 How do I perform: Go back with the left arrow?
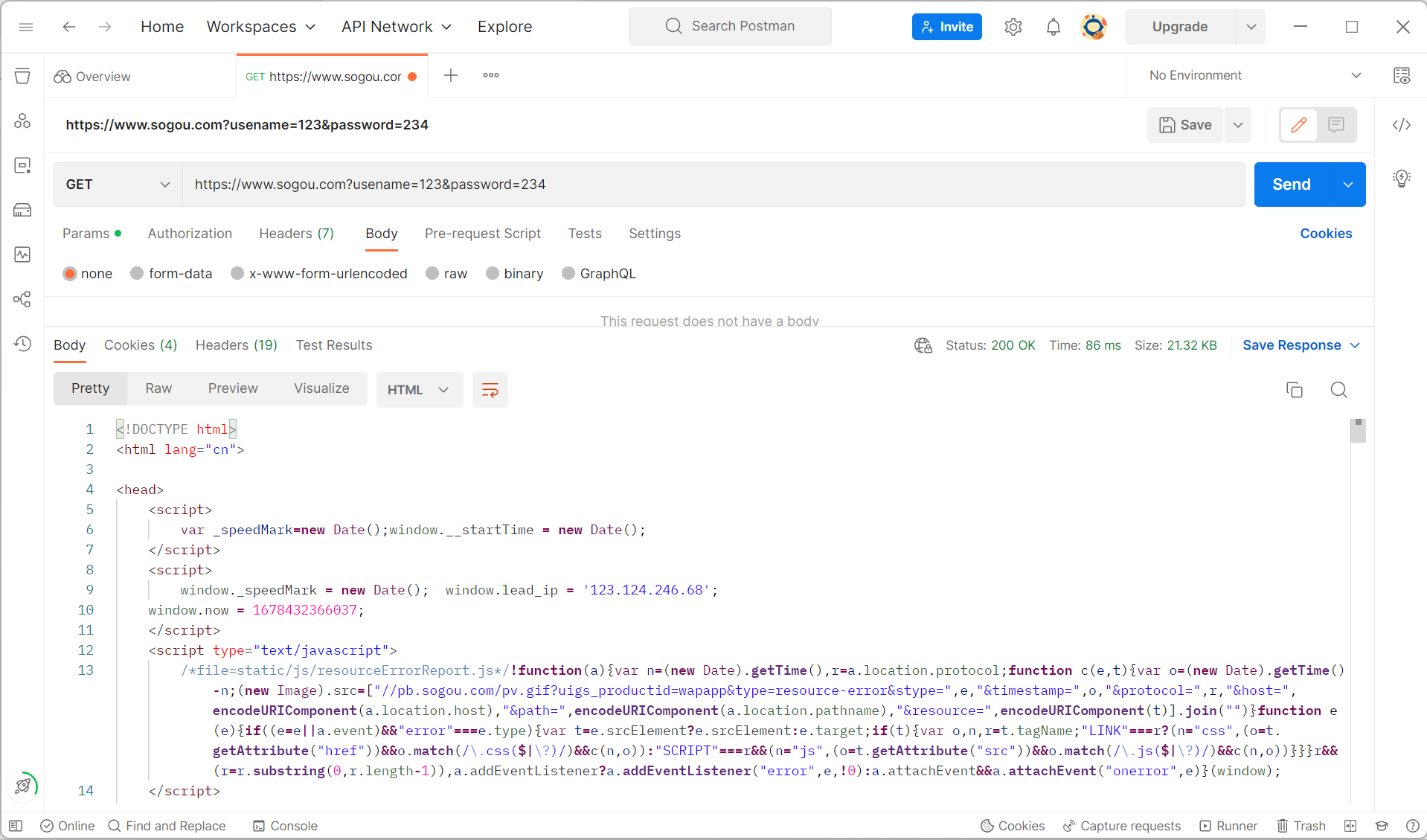click(69, 27)
